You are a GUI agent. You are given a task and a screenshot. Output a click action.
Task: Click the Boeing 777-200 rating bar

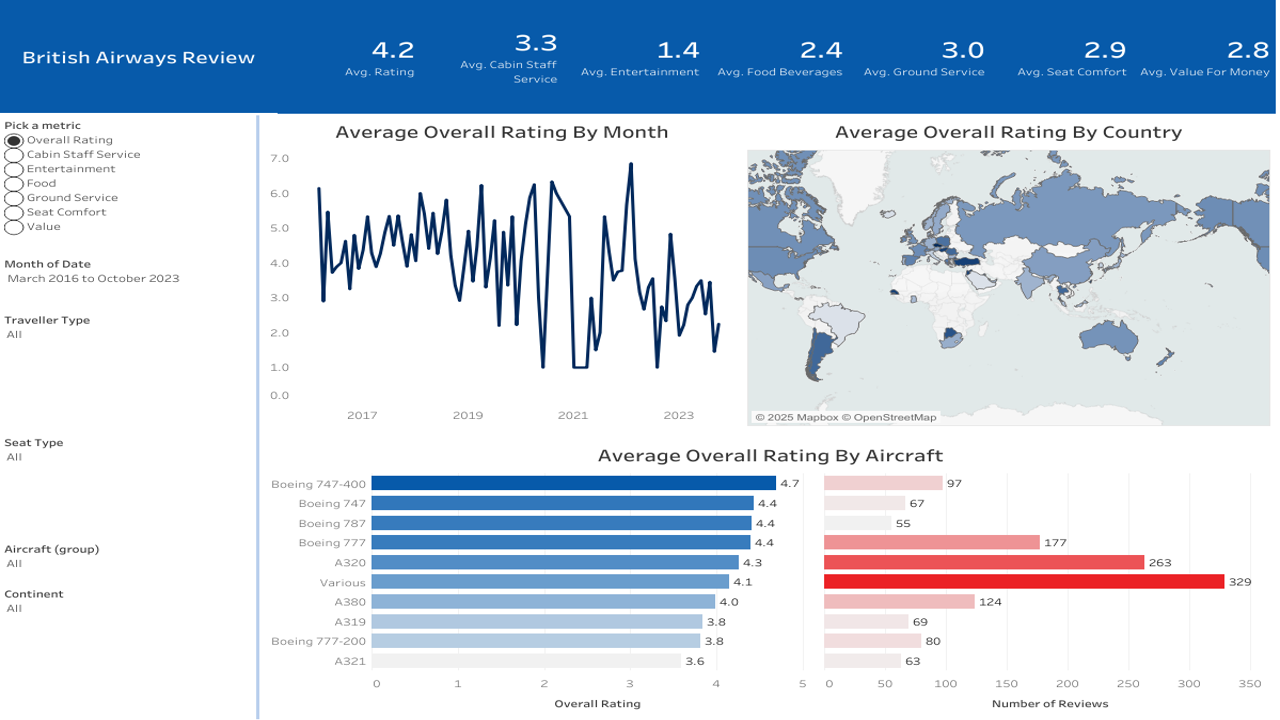[x=536, y=641]
